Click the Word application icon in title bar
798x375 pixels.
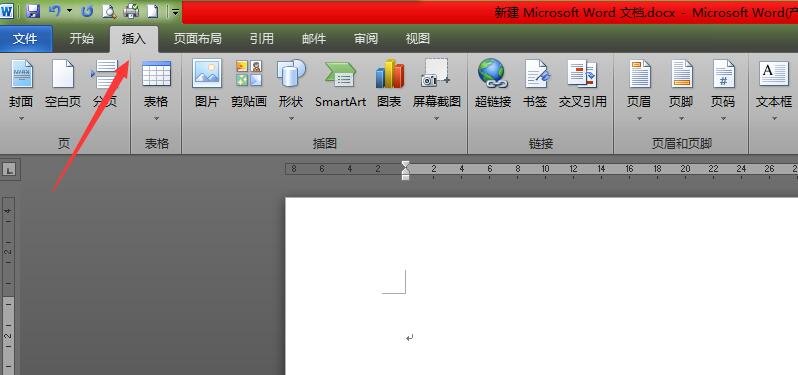[x=7, y=11]
